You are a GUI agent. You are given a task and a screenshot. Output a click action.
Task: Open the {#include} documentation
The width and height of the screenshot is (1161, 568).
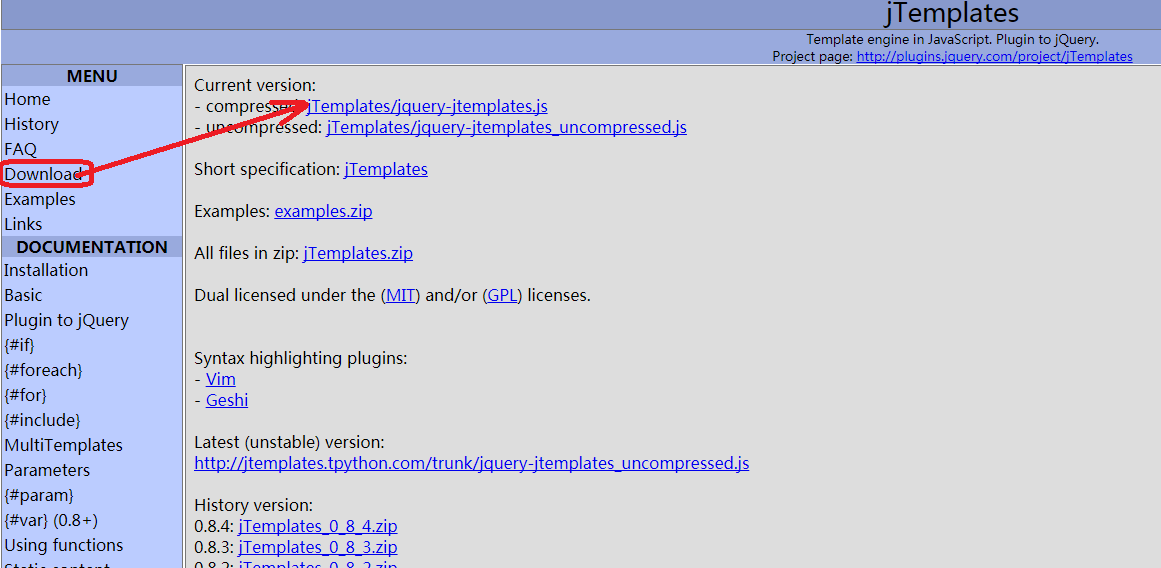coord(42,421)
